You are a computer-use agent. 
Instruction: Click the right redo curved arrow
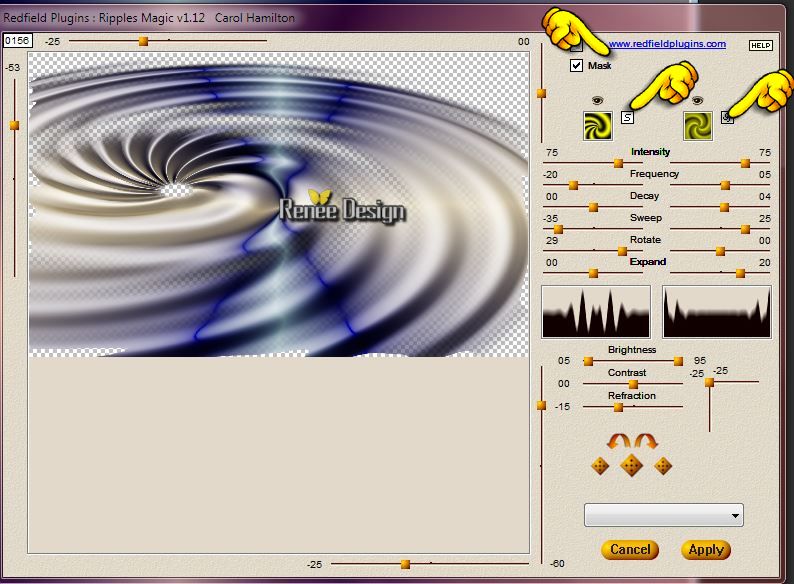(646, 441)
